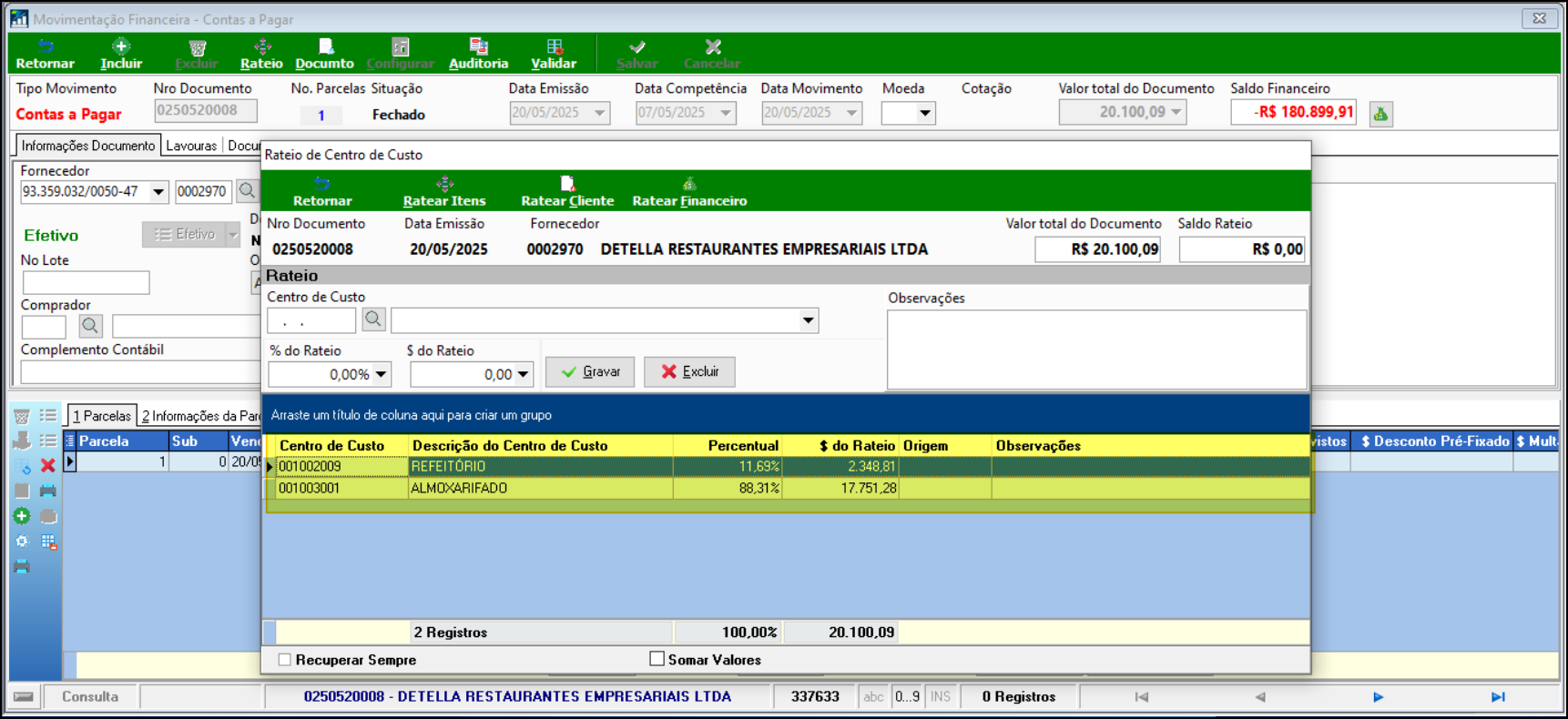
Task: Expand the Centro de Custo description dropdown
Action: tap(808, 320)
